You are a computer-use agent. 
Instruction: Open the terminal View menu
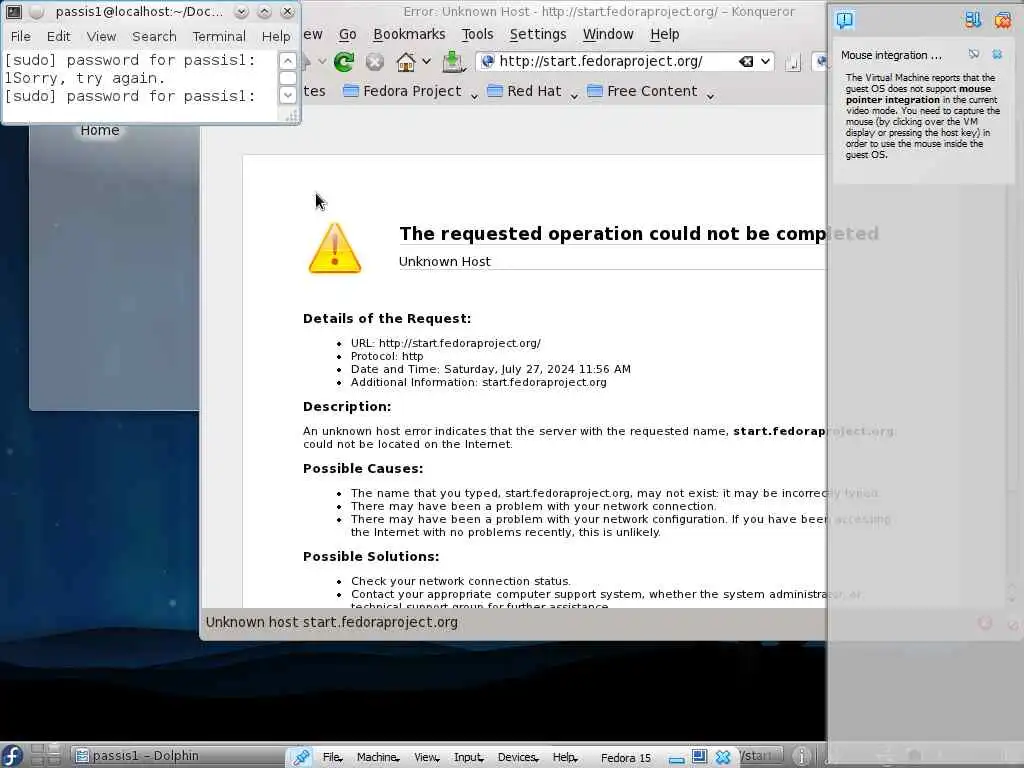[101, 37]
